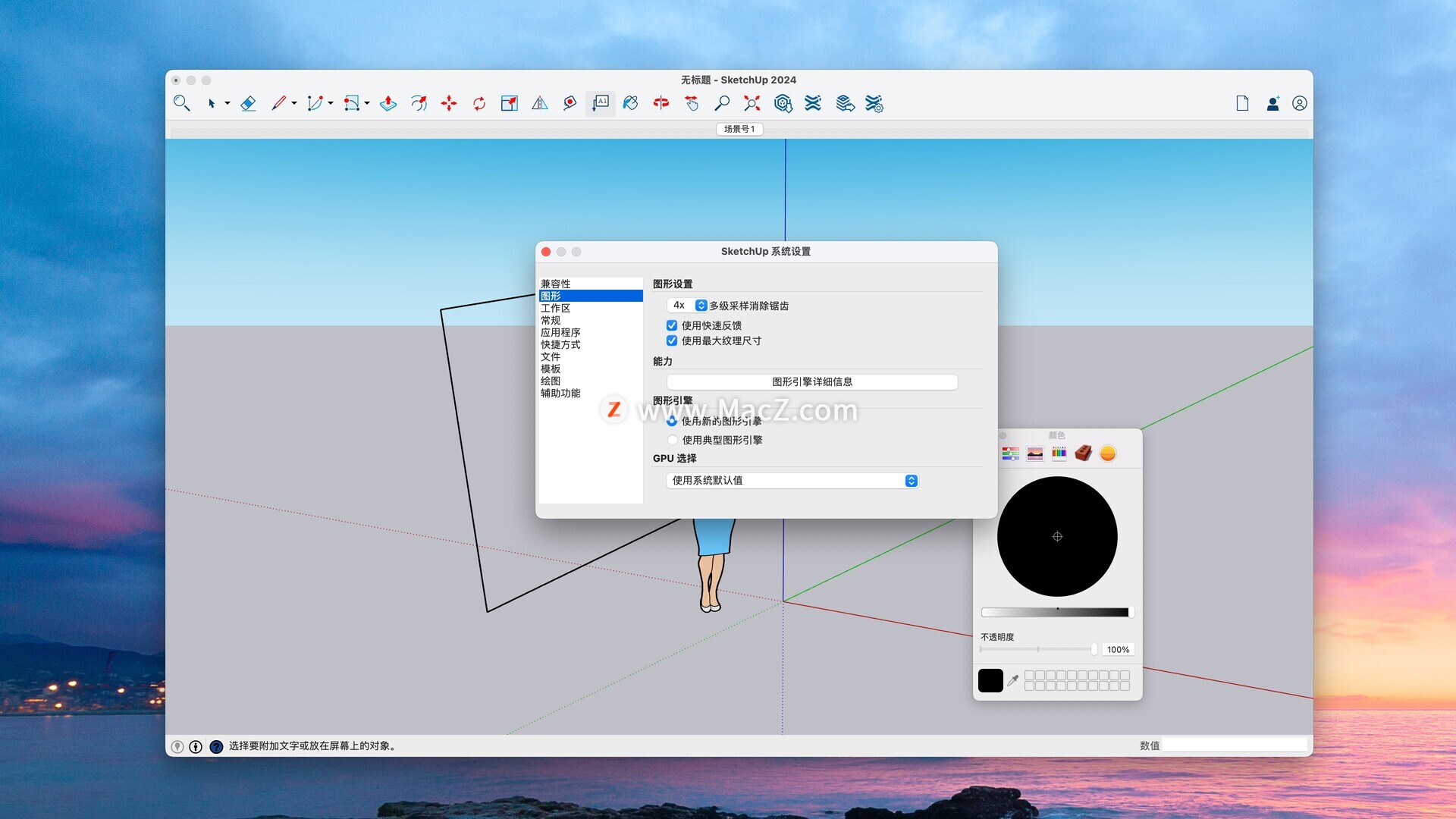Click the add user collaborator icon
1456x819 pixels.
click(x=1272, y=103)
